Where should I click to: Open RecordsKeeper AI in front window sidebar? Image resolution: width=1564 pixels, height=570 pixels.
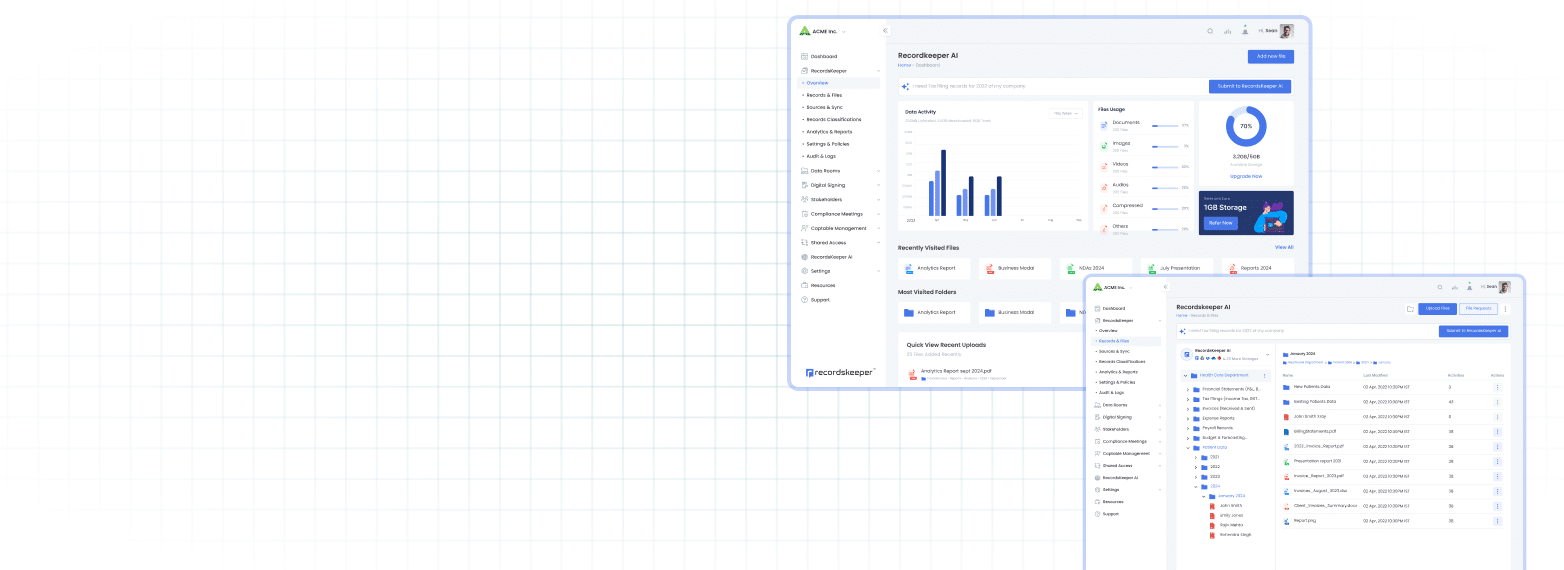click(1117, 477)
